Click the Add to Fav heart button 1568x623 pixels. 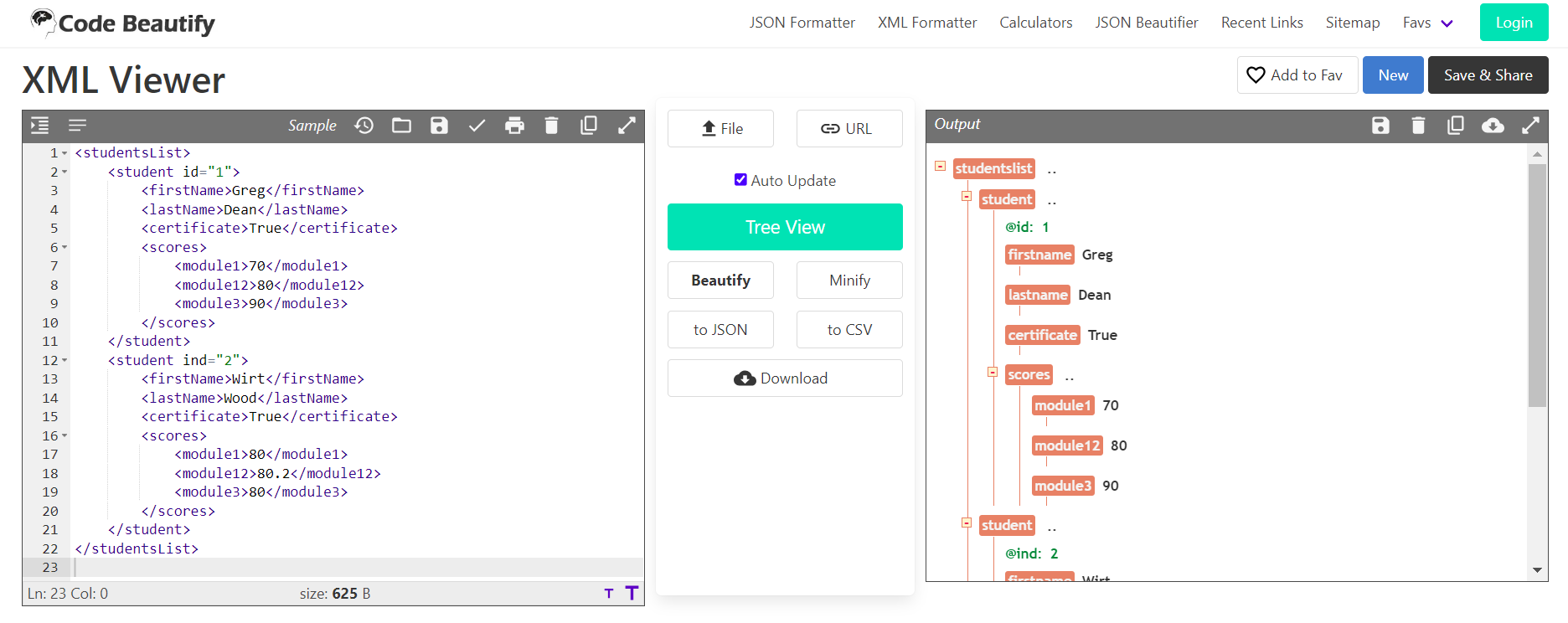[1297, 75]
